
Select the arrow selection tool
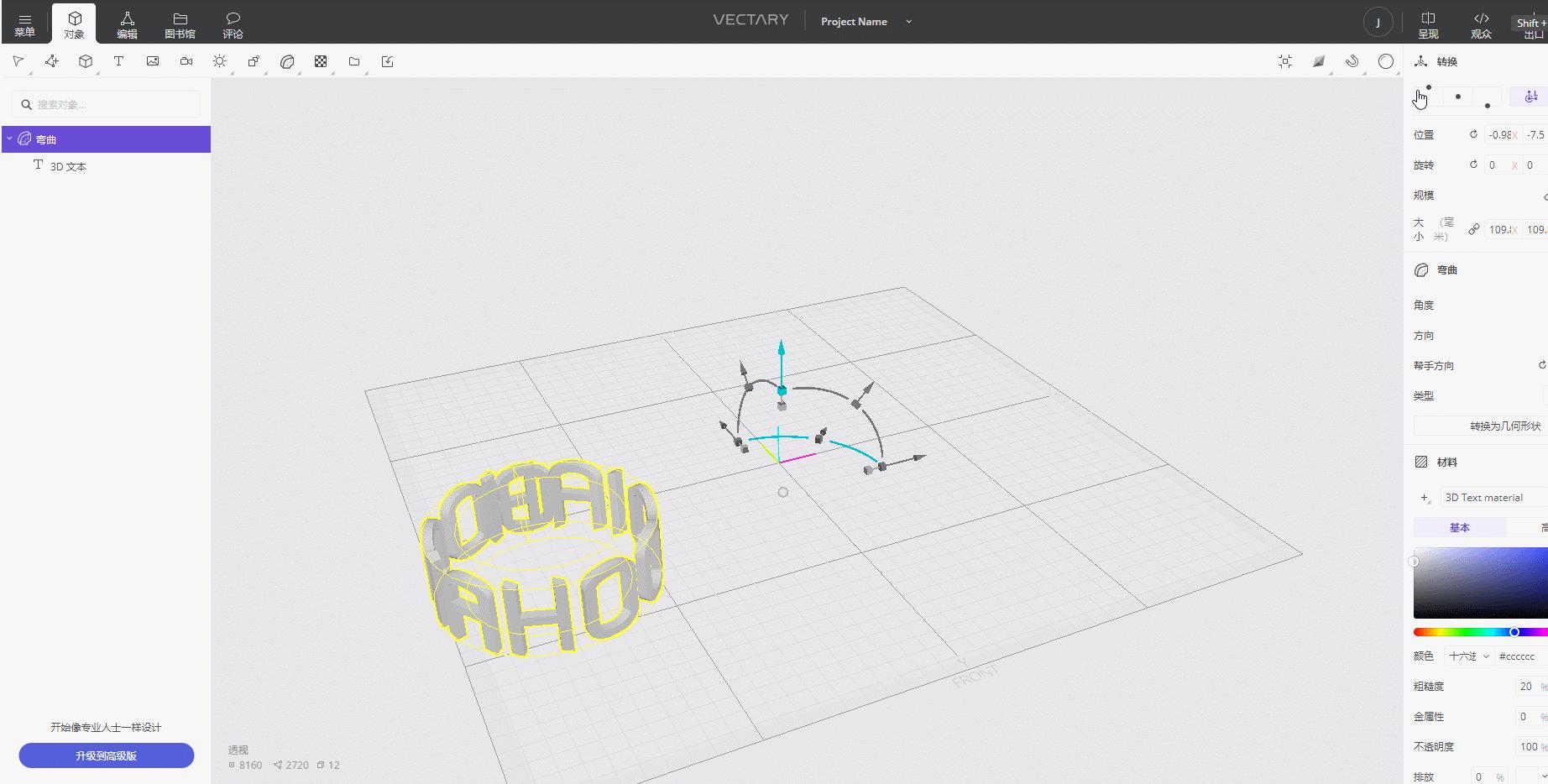click(x=18, y=61)
